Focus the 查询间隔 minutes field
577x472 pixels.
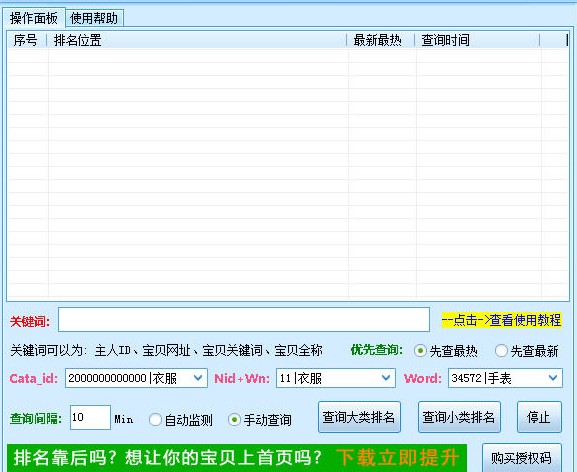90,417
